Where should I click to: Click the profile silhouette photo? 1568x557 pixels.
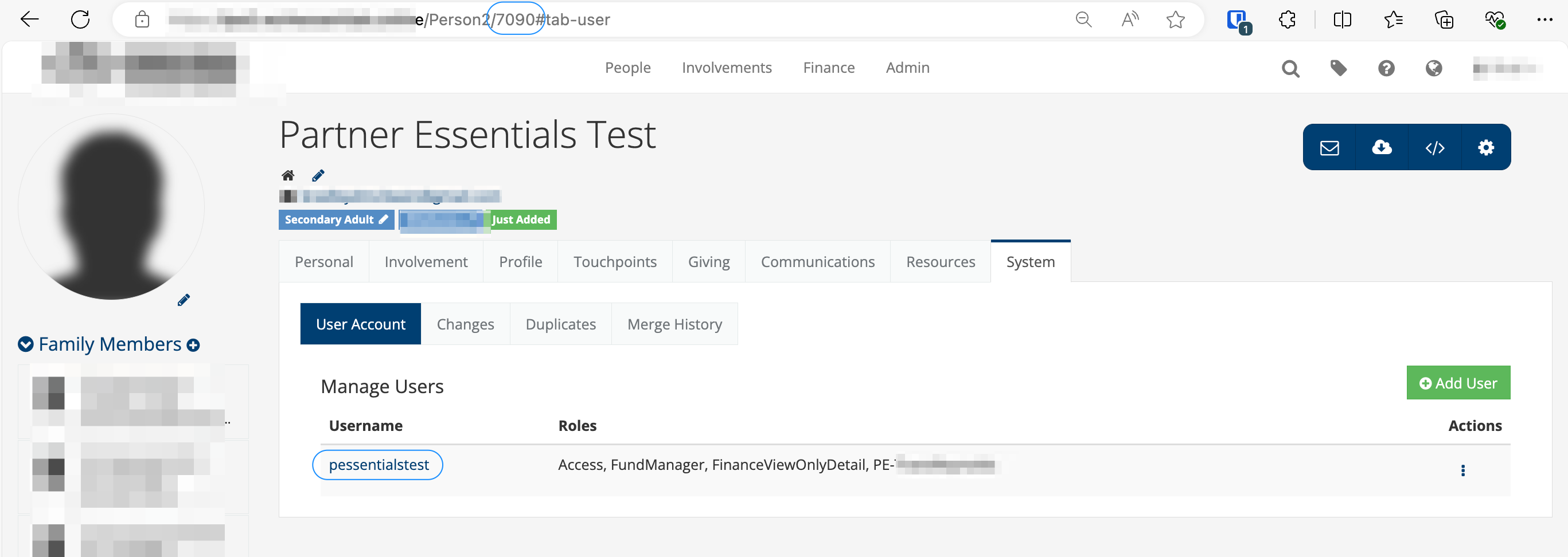[111, 207]
